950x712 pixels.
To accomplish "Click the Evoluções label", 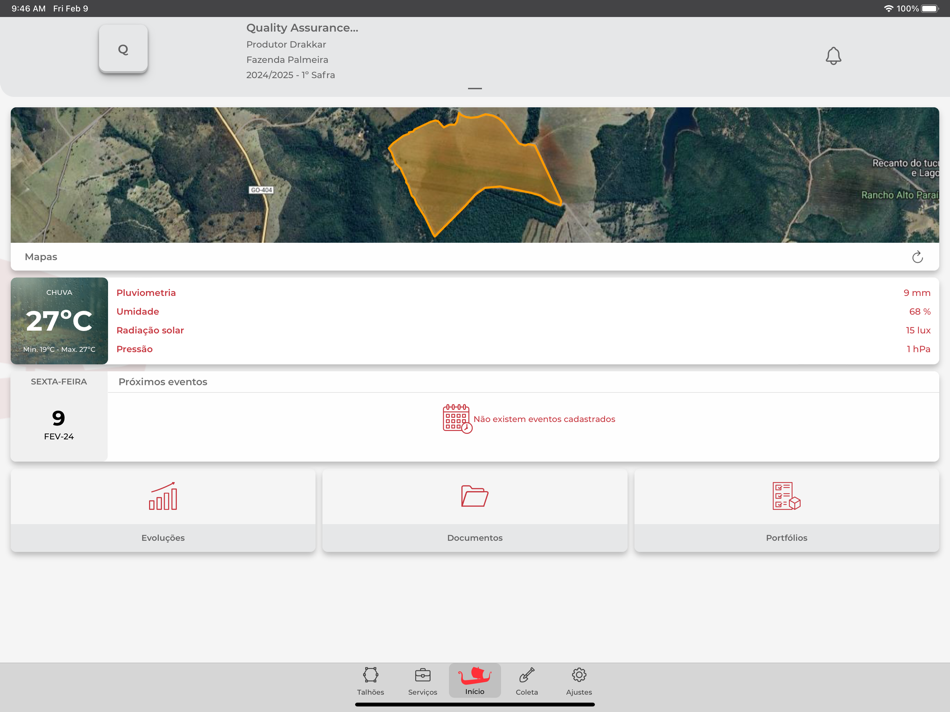I will [x=163, y=537].
